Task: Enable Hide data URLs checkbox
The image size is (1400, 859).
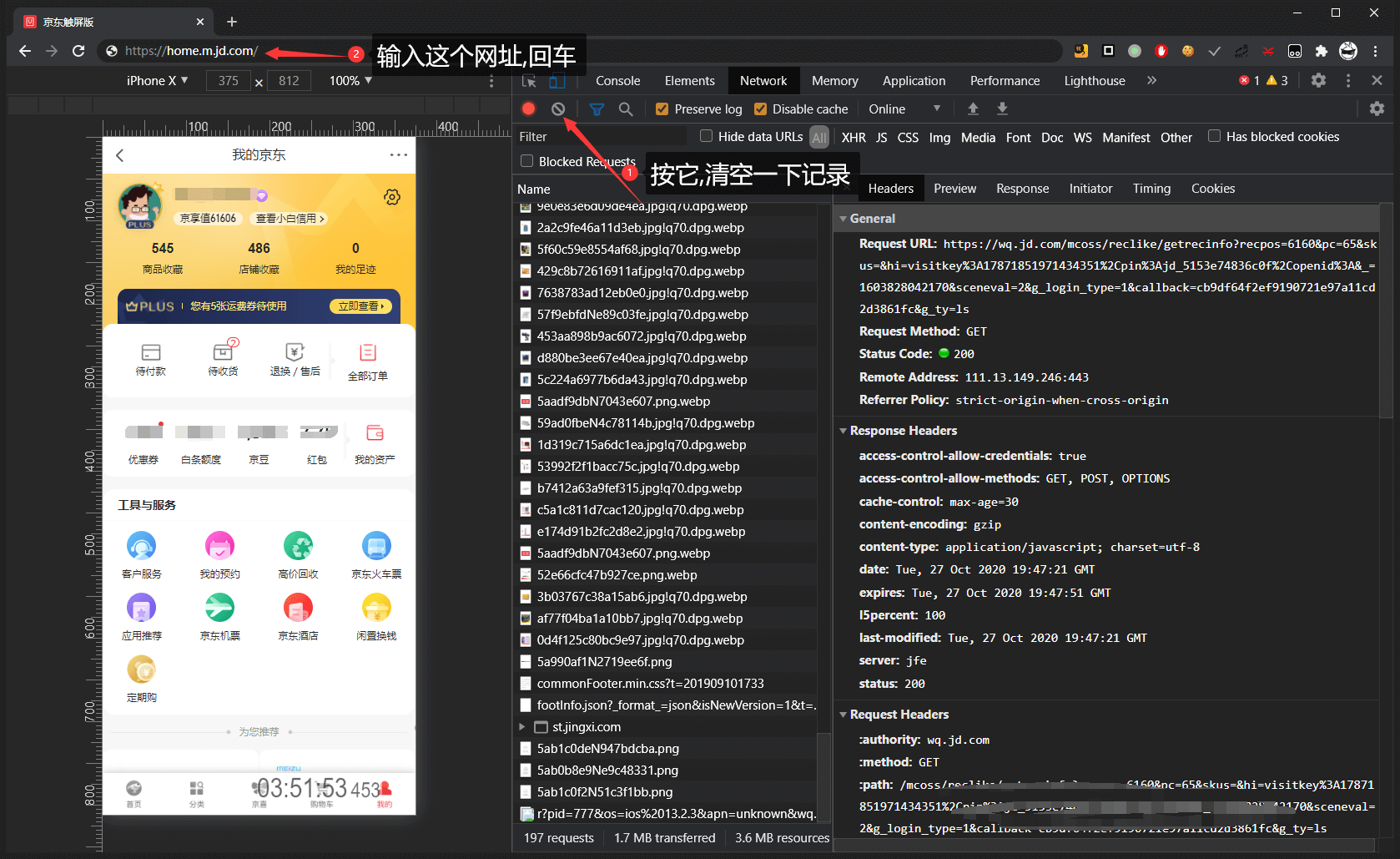Action: [x=707, y=136]
